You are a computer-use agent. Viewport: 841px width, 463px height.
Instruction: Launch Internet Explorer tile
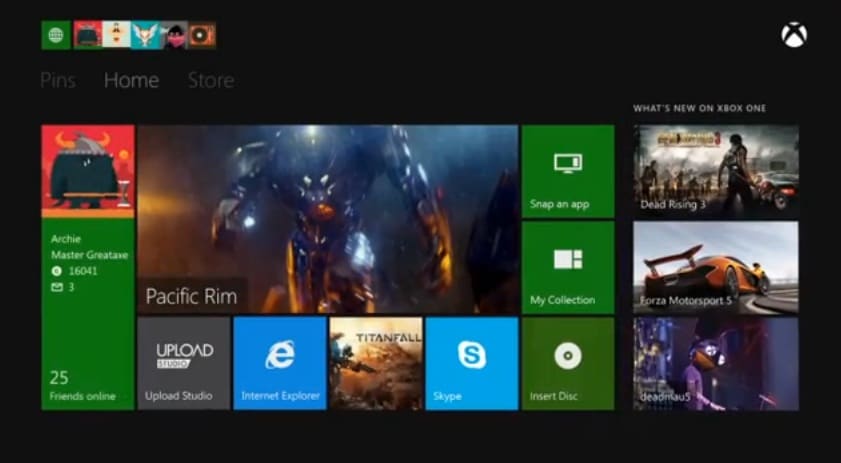point(280,363)
